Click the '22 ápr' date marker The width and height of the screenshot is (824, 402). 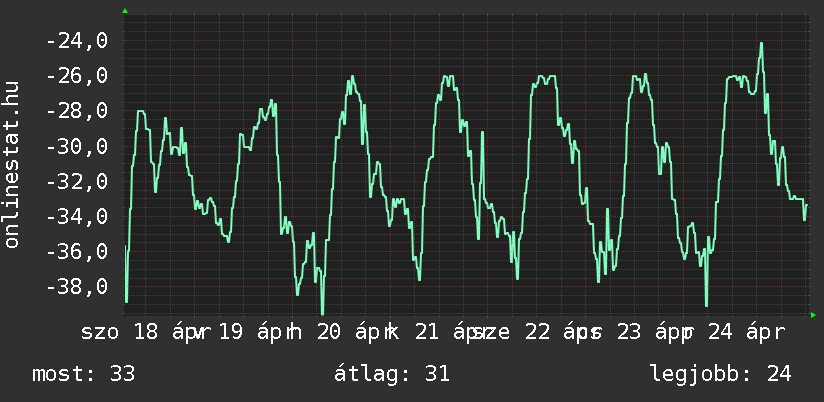[x=556, y=332]
